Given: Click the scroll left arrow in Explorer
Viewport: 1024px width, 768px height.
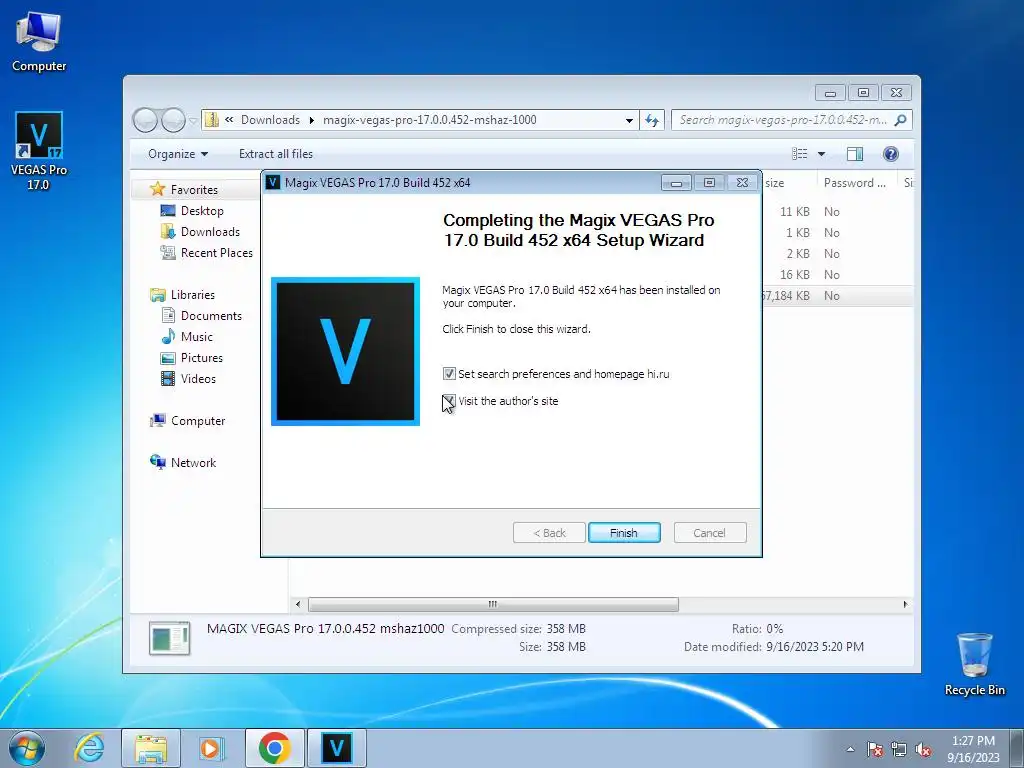Looking at the screenshot, I should click(298, 604).
